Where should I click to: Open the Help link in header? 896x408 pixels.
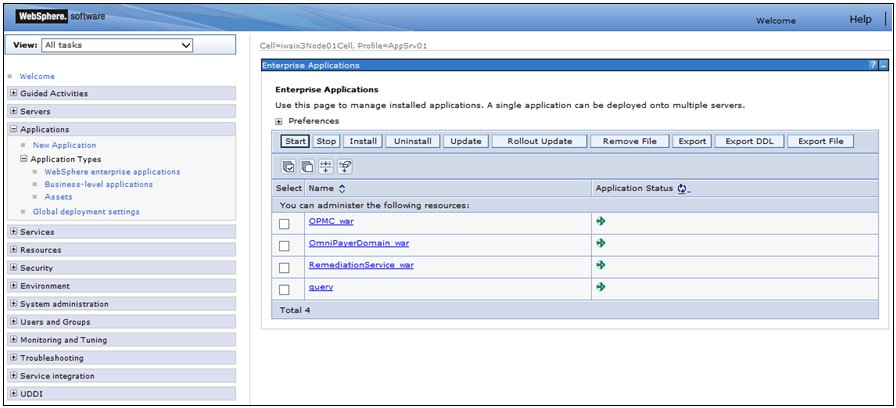[861, 19]
